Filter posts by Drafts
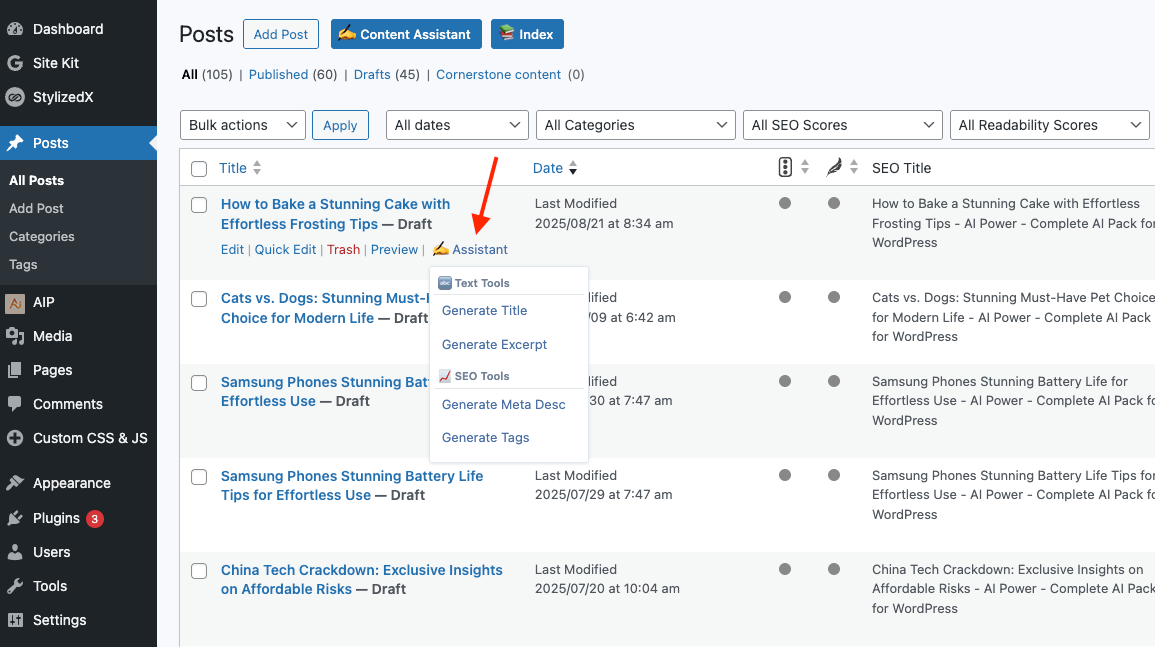Image resolution: width=1155 pixels, height=647 pixels. point(372,74)
